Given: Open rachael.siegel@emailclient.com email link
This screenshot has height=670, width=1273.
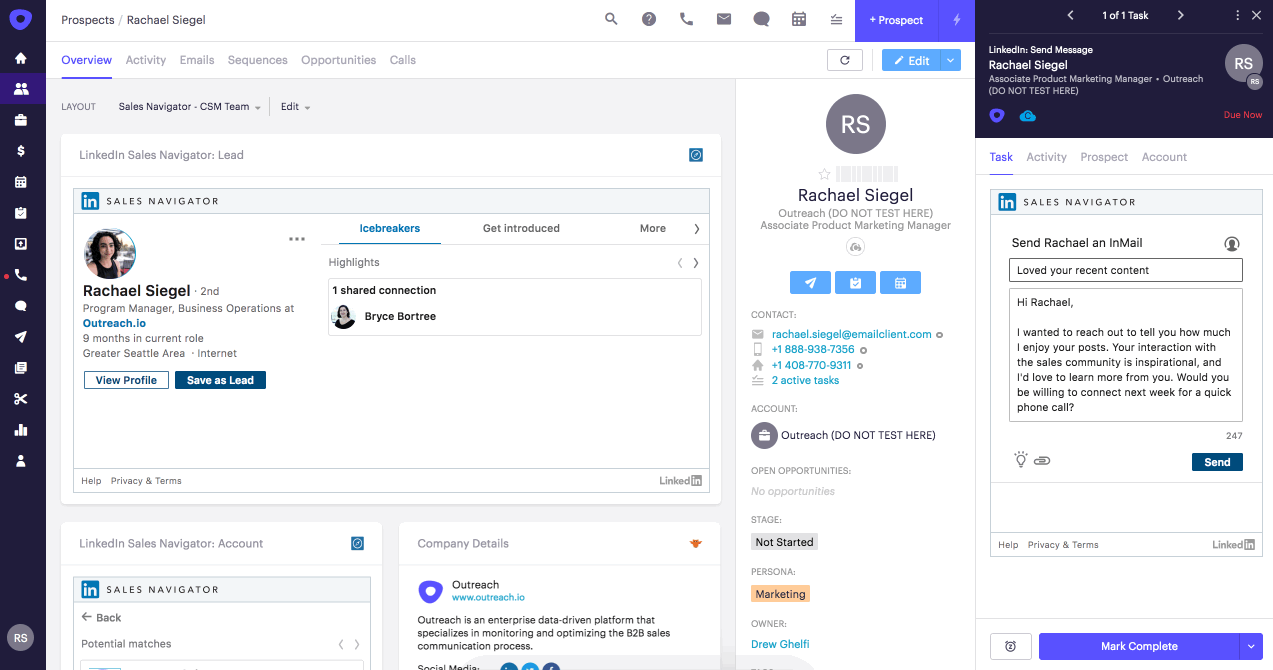Looking at the screenshot, I should point(851,334).
